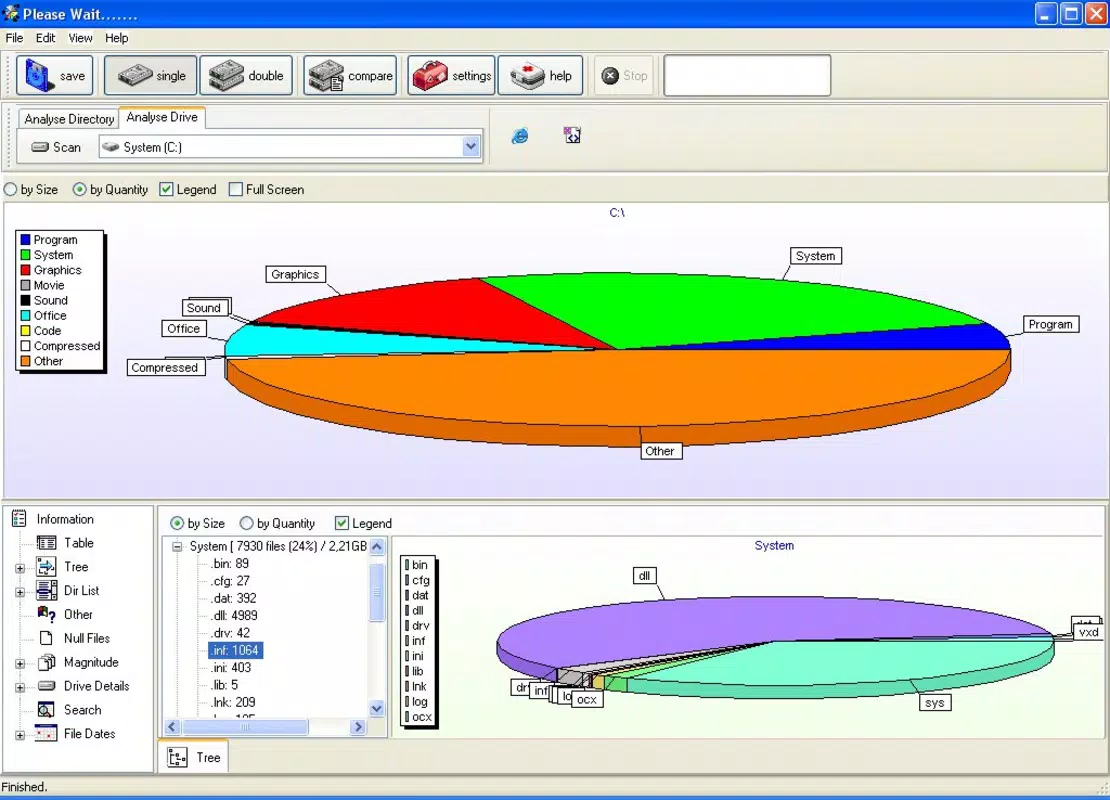This screenshot has height=800, width=1110.
Task: Open the System (C:) drive dropdown
Action: pos(471,147)
